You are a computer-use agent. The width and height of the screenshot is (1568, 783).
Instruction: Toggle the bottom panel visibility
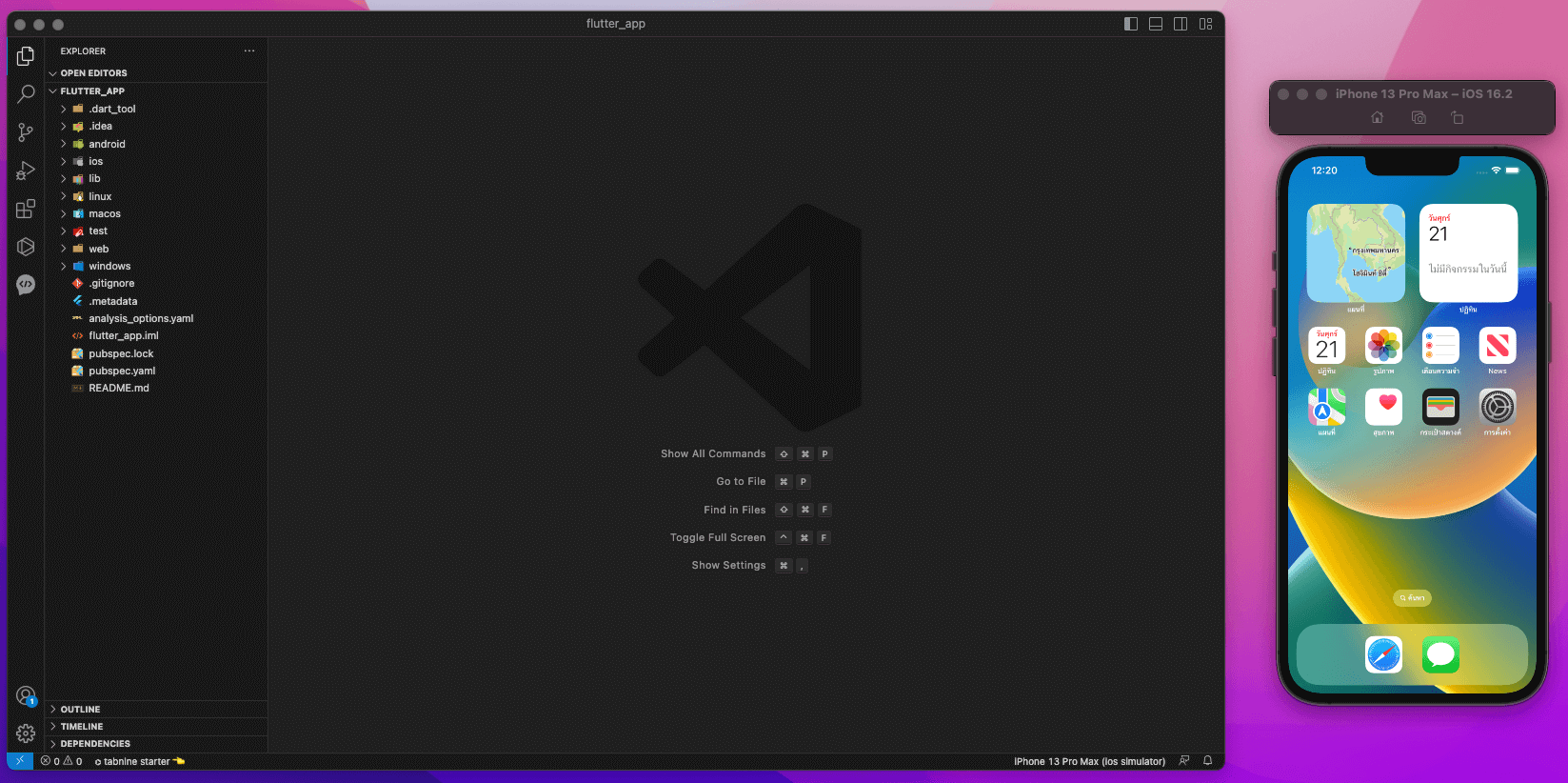(1156, 24)
